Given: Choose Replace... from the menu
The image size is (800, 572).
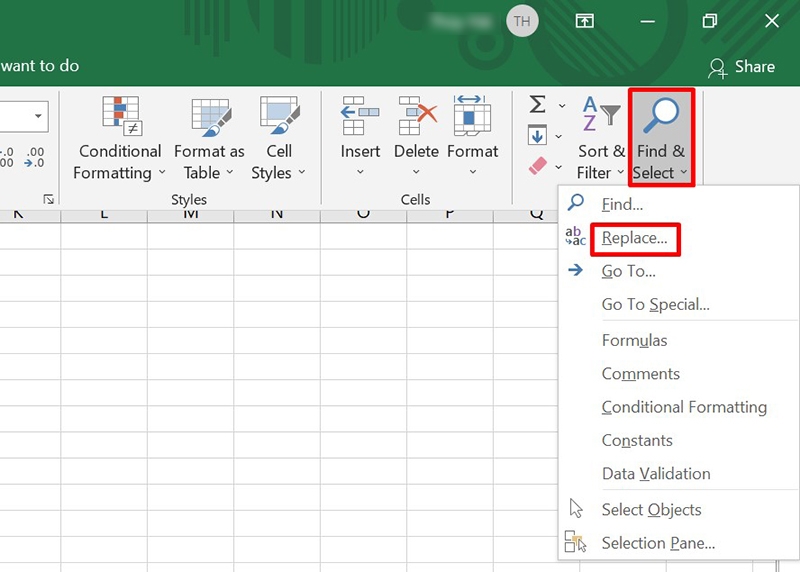Looking at the screenshot, I should pyautogui.click(x=634, y=238).
